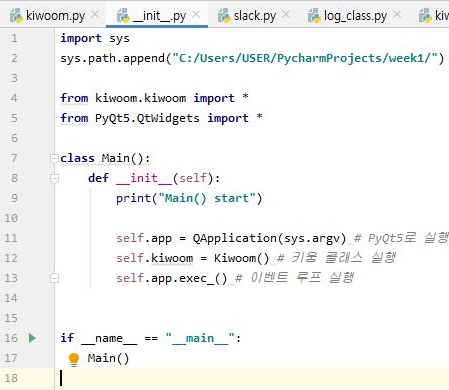Image resolution: width=449 pixels, height=390 pixels.
Task: Click the Python file icon on log_class.py tab
Action: click(x=314, y=16)
